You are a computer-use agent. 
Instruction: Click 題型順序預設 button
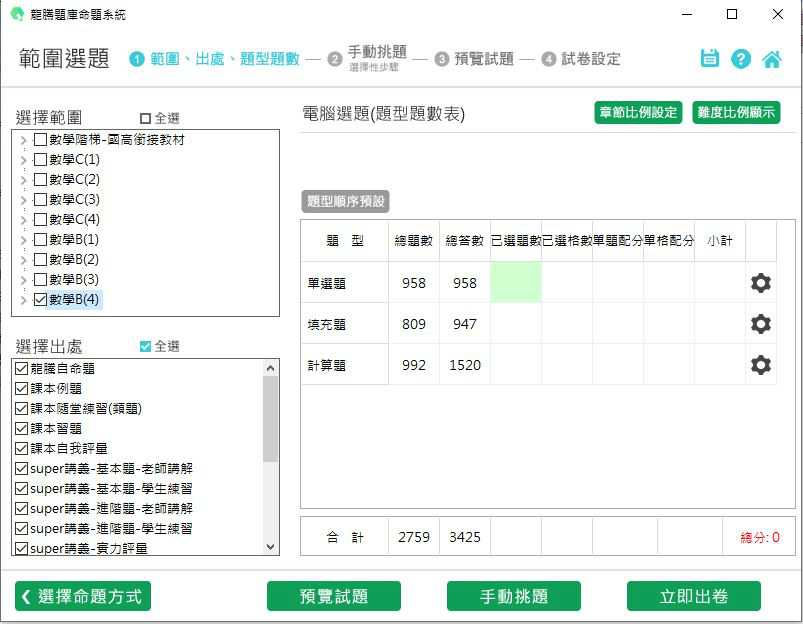[x=345, y=201]
